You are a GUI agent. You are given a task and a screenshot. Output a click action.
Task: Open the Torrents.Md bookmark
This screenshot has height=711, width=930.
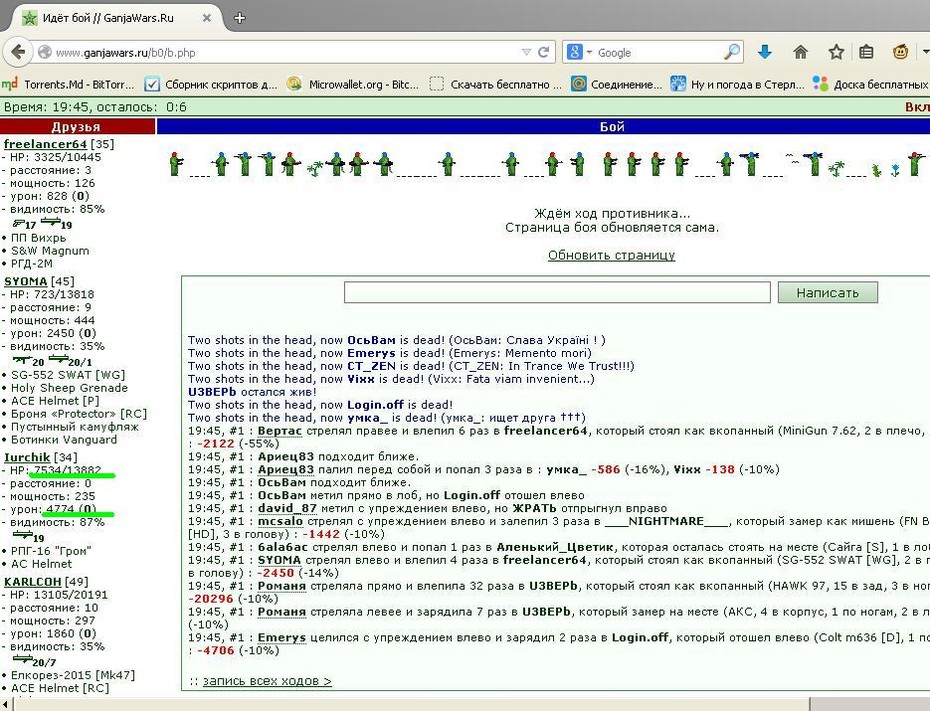click(68, 84)
